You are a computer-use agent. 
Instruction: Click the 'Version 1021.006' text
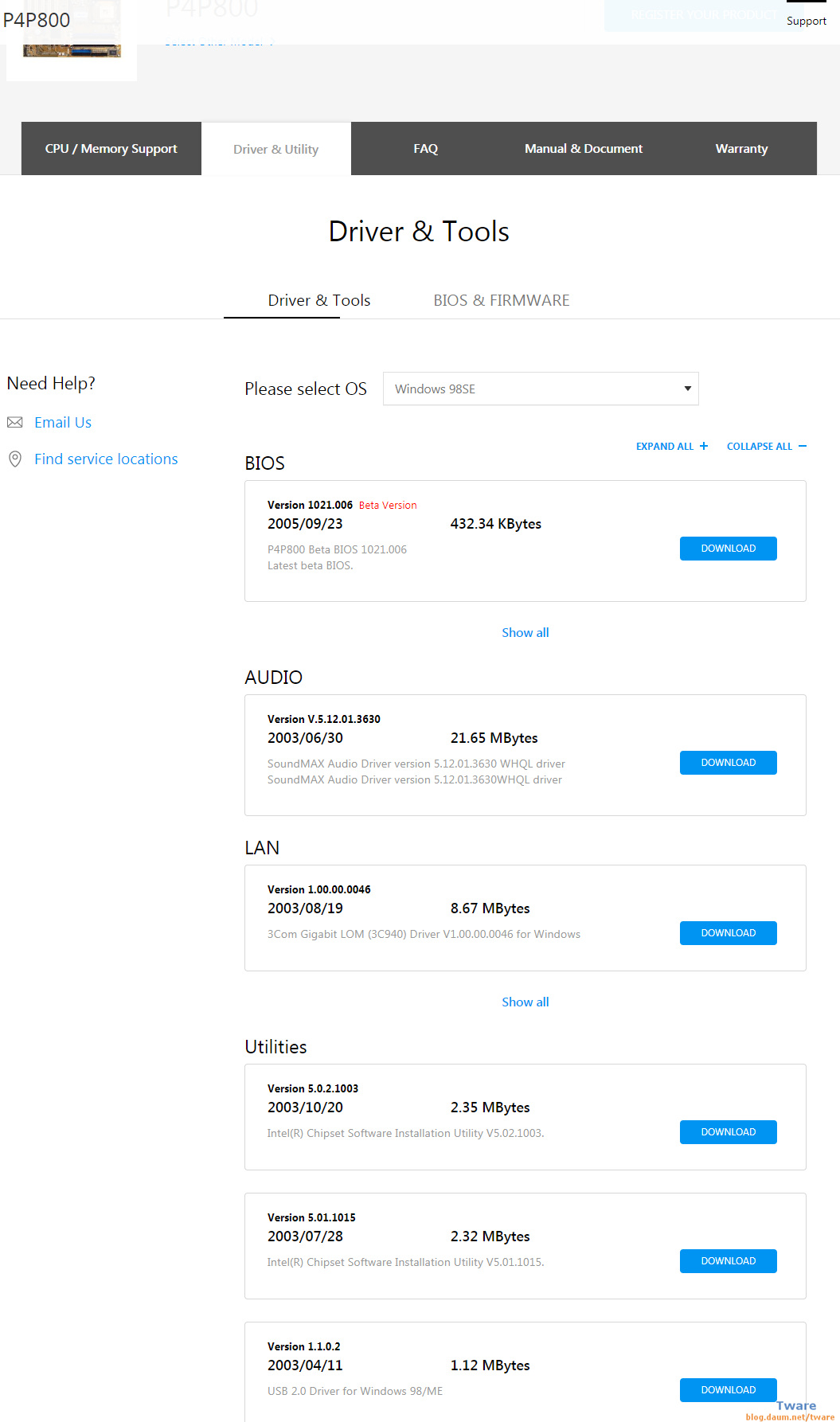tap(310, 506)
